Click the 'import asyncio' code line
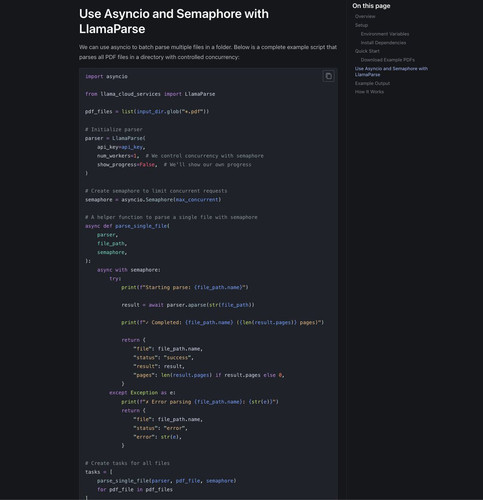 pyautogui.click(x=106, y=76)
